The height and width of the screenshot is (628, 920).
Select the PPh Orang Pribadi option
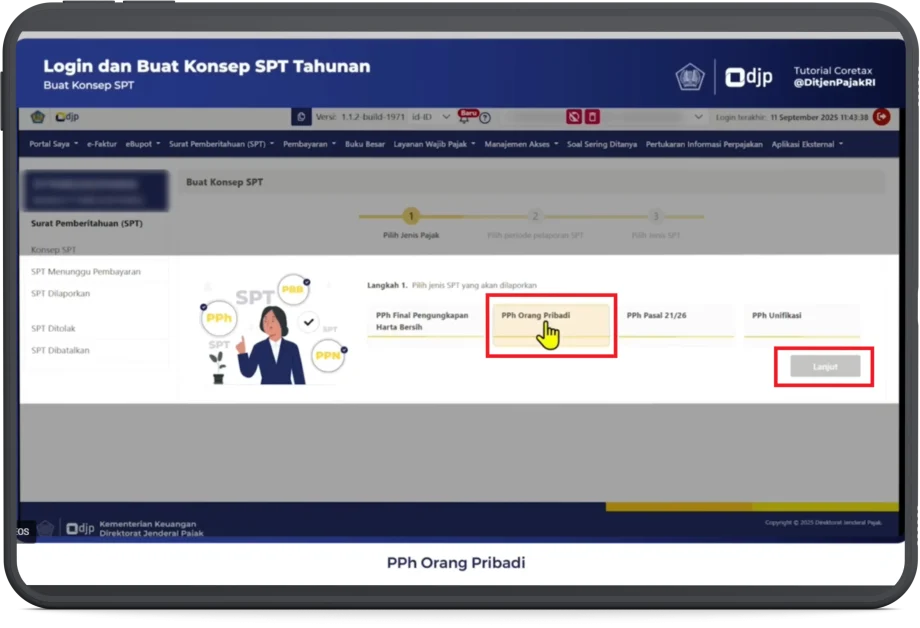[551, 324]
